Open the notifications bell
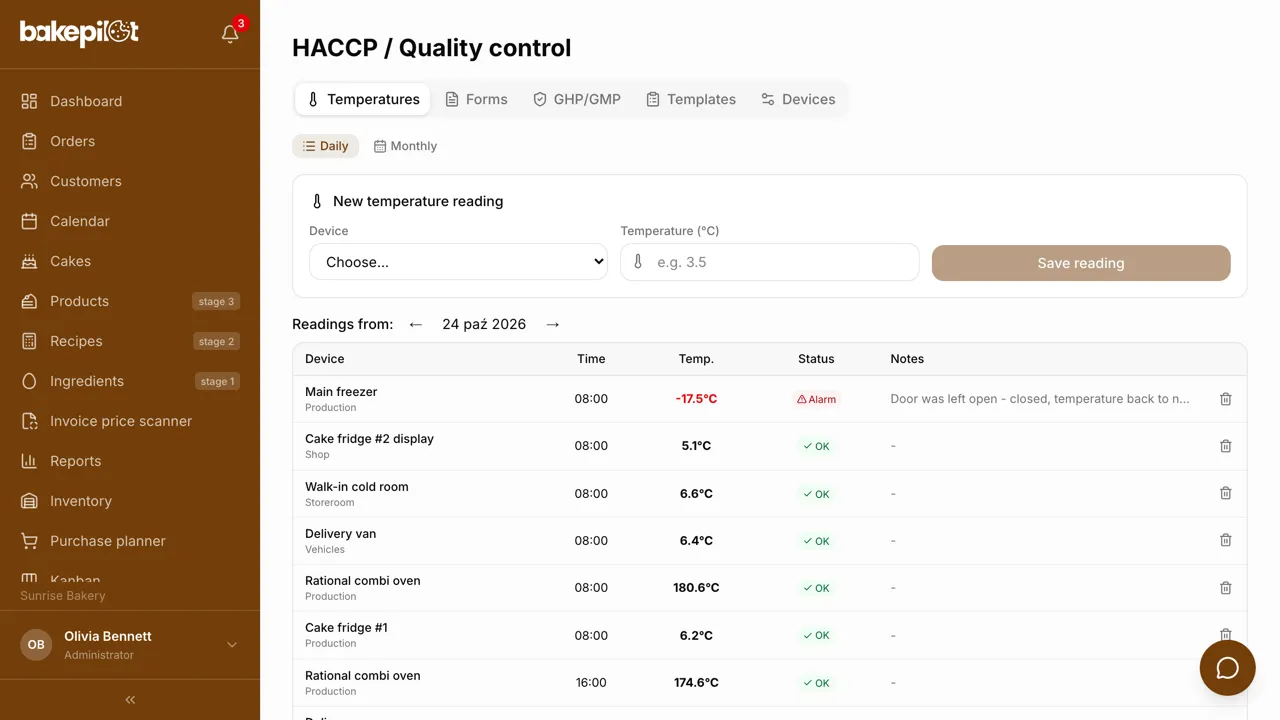 [230, 34]
